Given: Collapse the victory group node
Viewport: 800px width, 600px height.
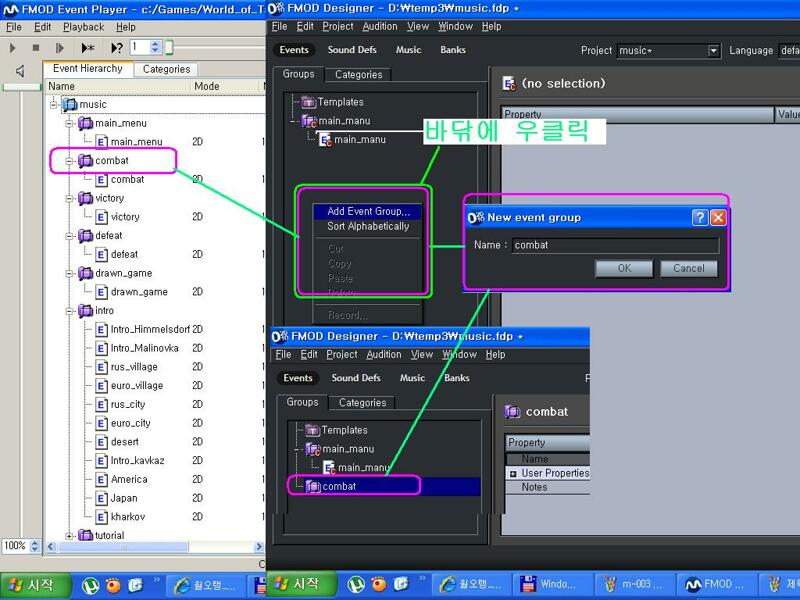Looking at the screenshot, I should (x=69, y=198).
